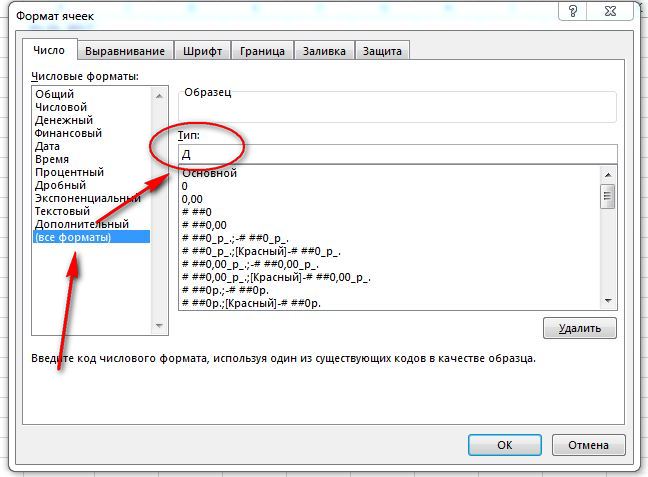Image resolution: width=648 pixels, height=477 pixels.
Task: Click up arrow of category list scrollbar
Action: pos(158,94)
